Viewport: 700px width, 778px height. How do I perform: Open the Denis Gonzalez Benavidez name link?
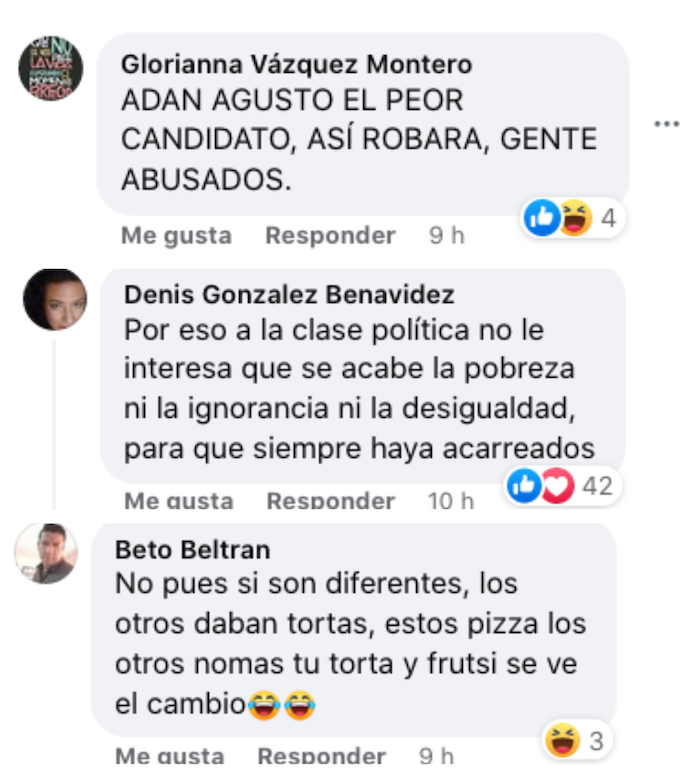pos(289,295)
